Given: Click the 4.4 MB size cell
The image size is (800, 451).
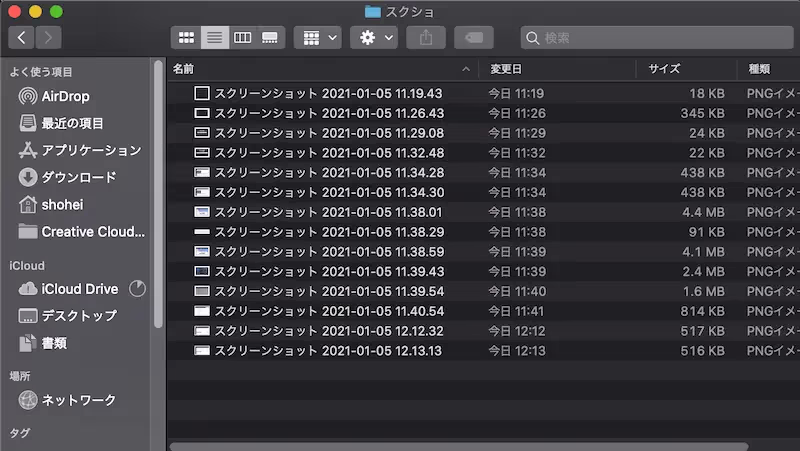Looking at the screenshot, I should pos(703,212).
